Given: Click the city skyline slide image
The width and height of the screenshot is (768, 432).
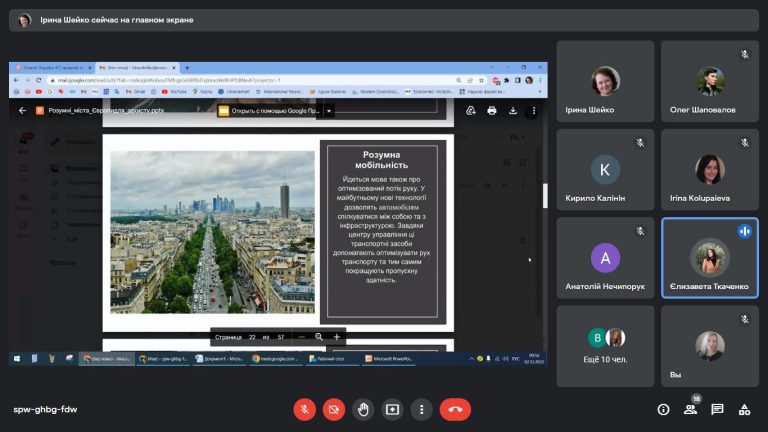Looking at the screenshot, I should tap(213, 232).
